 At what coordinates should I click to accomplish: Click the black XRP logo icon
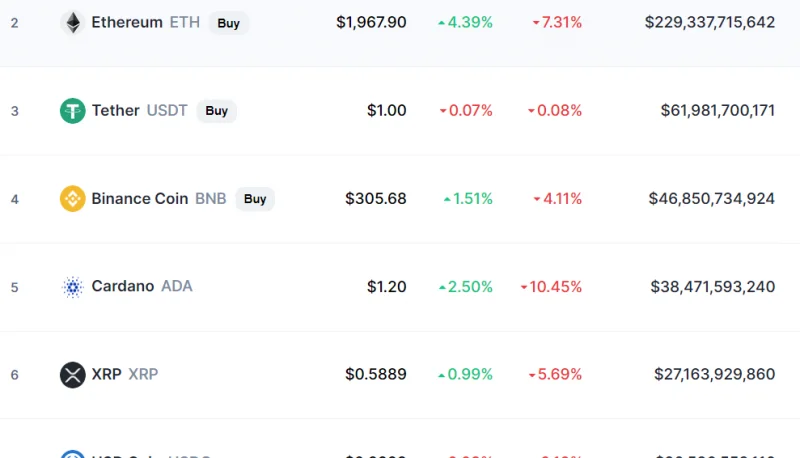[72, 375]
